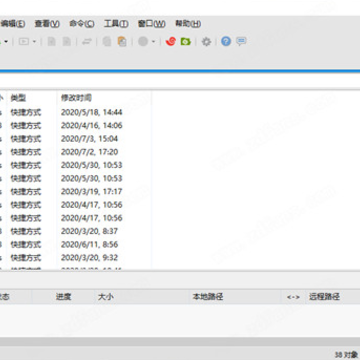Click the 进度 column header in transfer panel

tap(63, 296)
